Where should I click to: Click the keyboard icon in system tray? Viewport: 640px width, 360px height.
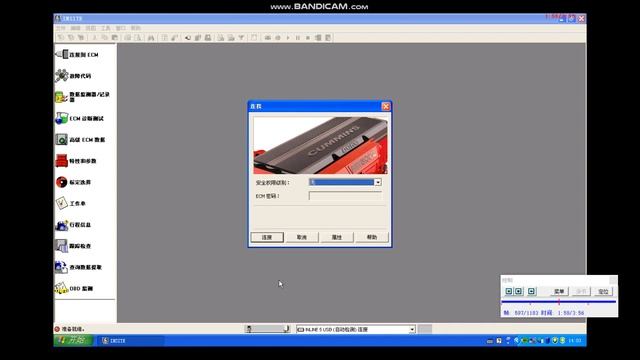tap(490, 341)
